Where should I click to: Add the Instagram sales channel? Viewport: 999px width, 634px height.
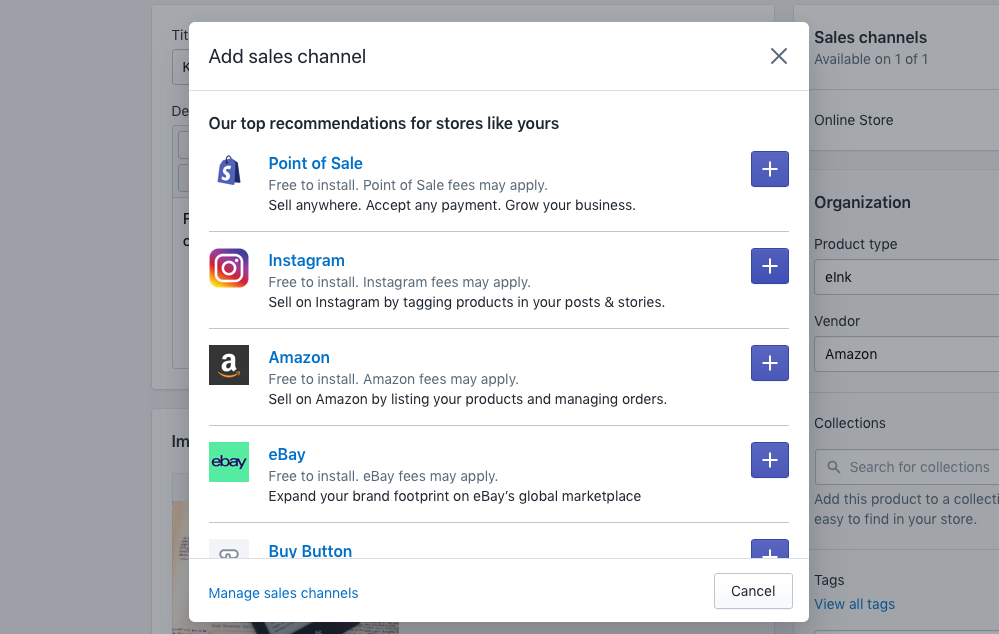770,266
